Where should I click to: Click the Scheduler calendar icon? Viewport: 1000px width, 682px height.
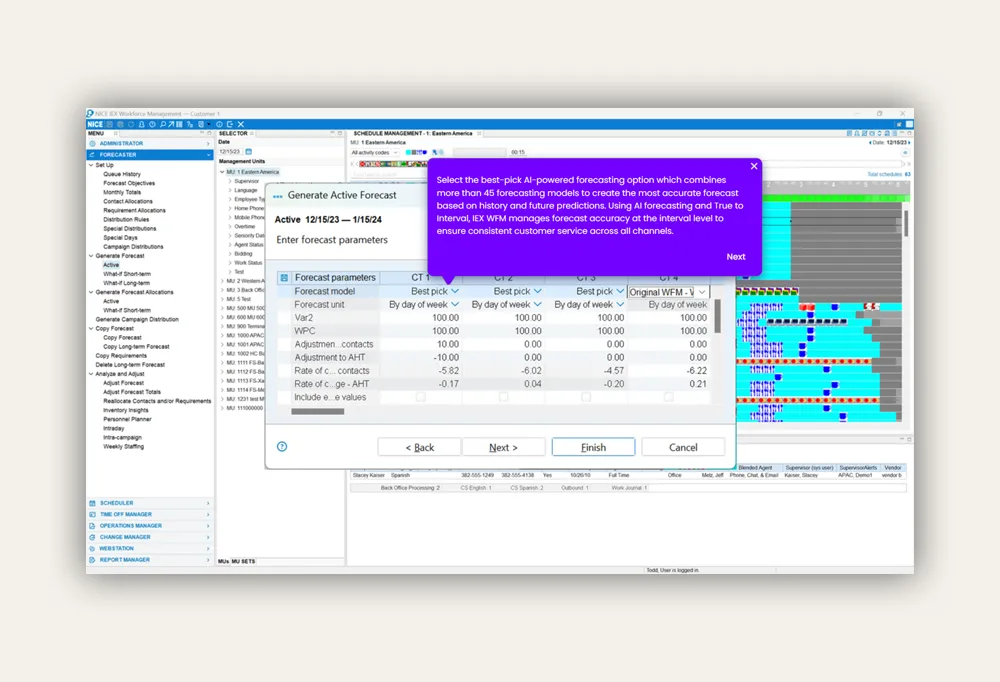[92, 503]
